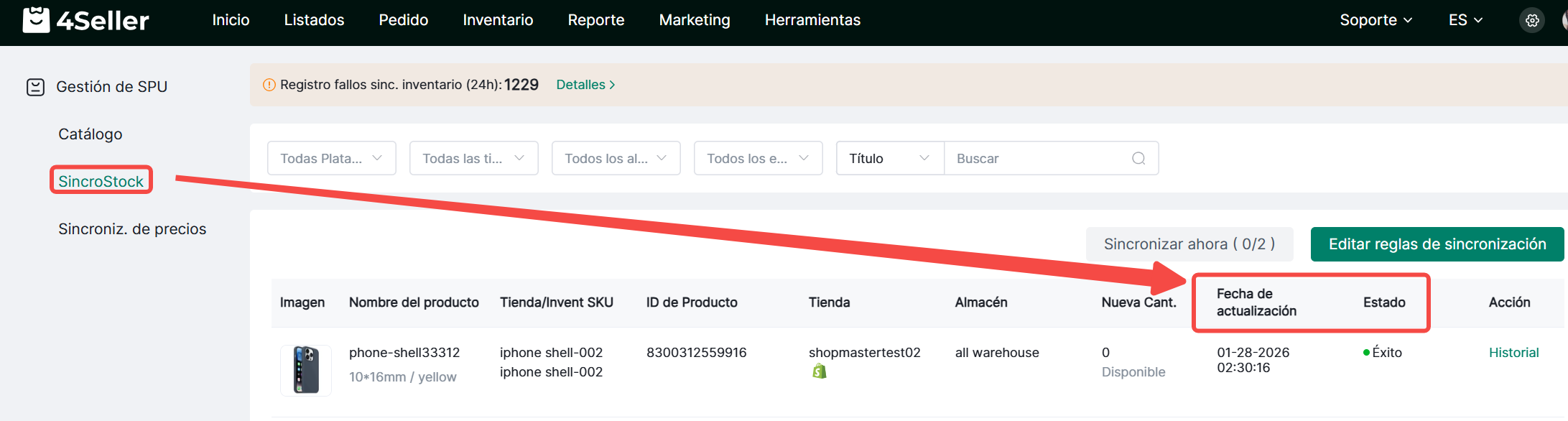Click the Gestión de SPU sidebar icon
The height and width of the screenshot is (421, 1568).
[x=35, y=87]
